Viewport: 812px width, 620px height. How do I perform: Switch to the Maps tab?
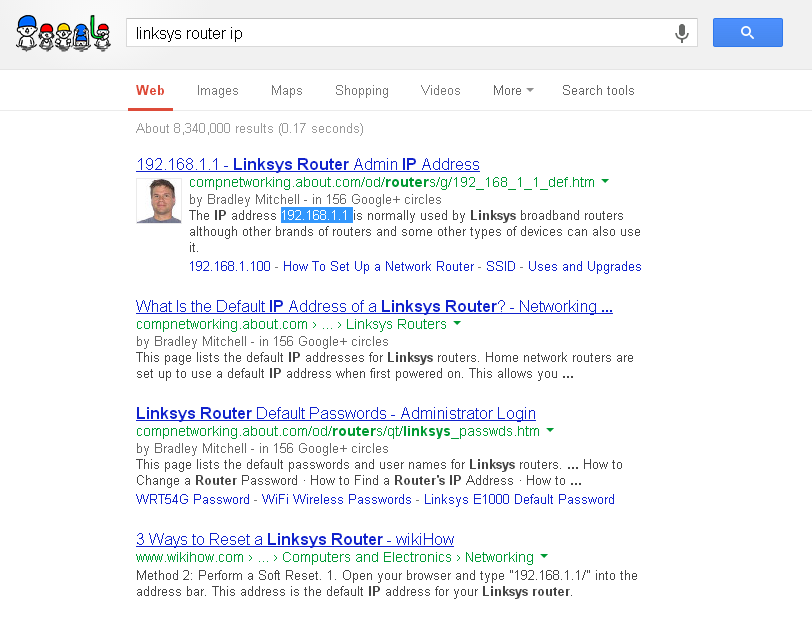(286, 91)
